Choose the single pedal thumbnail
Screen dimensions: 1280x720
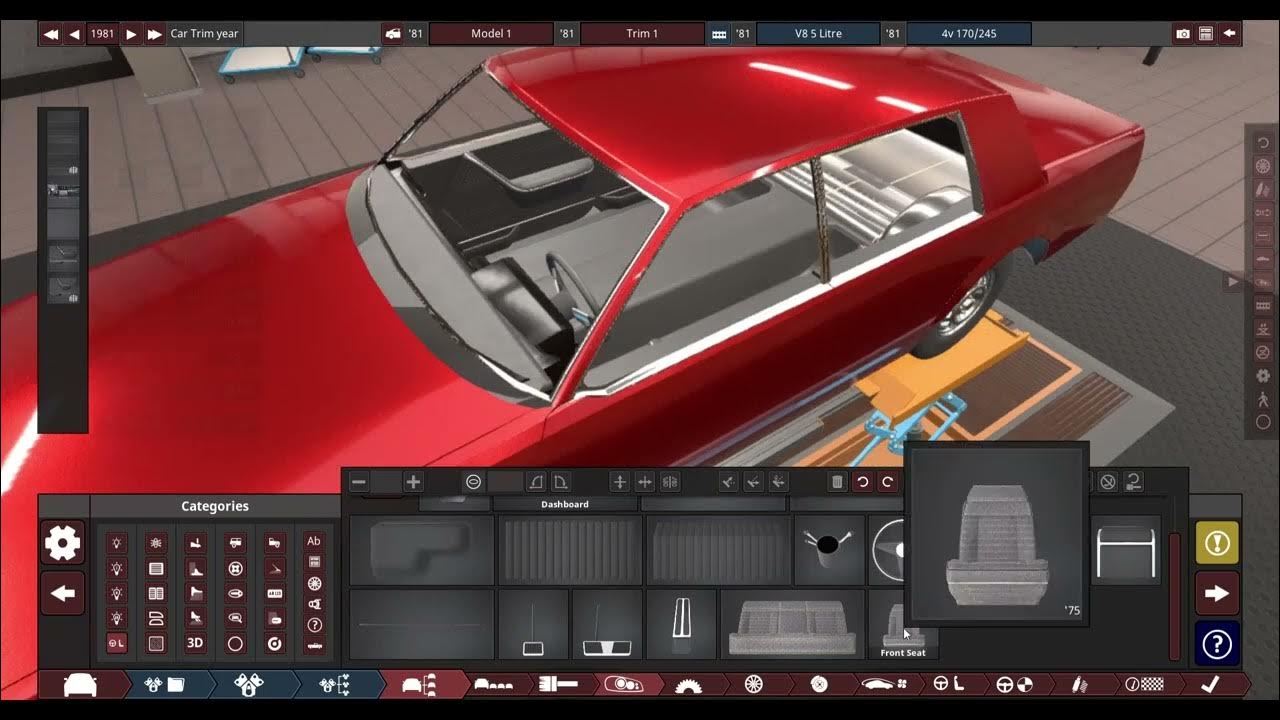[533, 624]
